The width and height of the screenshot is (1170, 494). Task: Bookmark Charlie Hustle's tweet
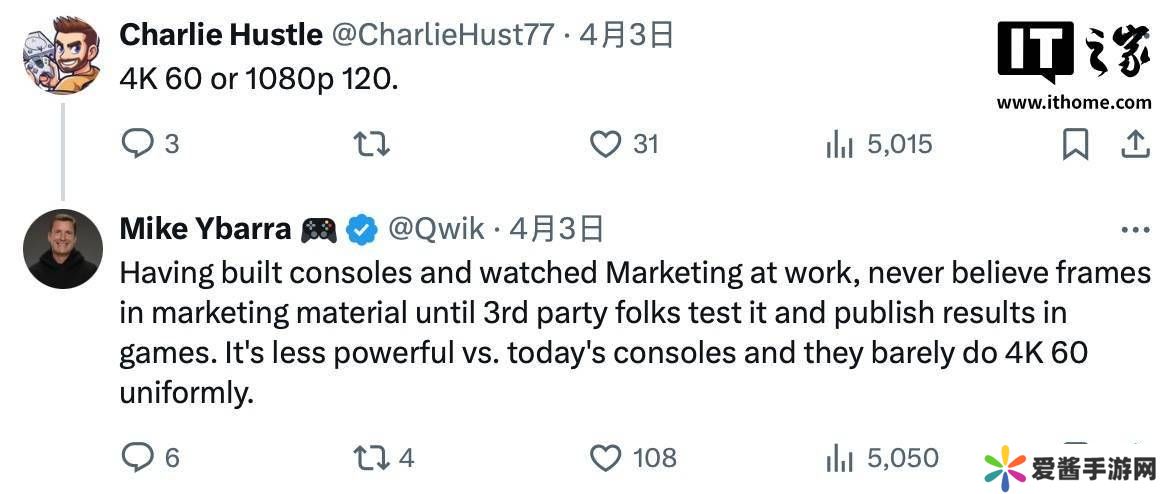click(1074, 145)
